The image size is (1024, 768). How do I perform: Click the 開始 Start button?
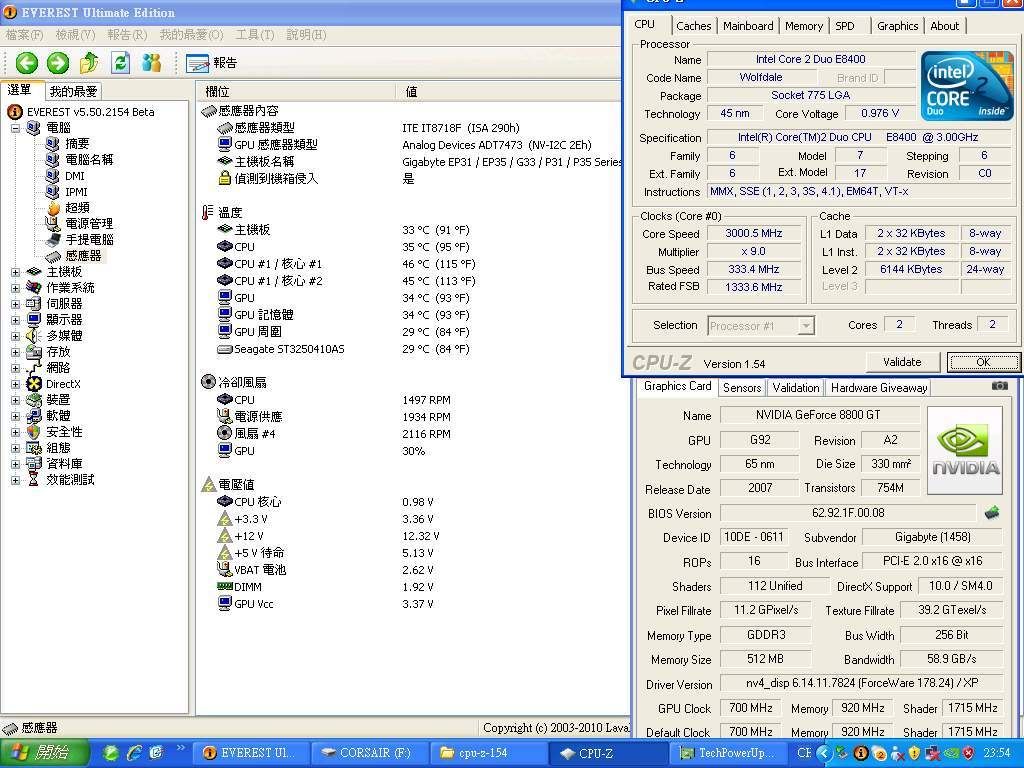pyautogui.click(x=44, y=753)
